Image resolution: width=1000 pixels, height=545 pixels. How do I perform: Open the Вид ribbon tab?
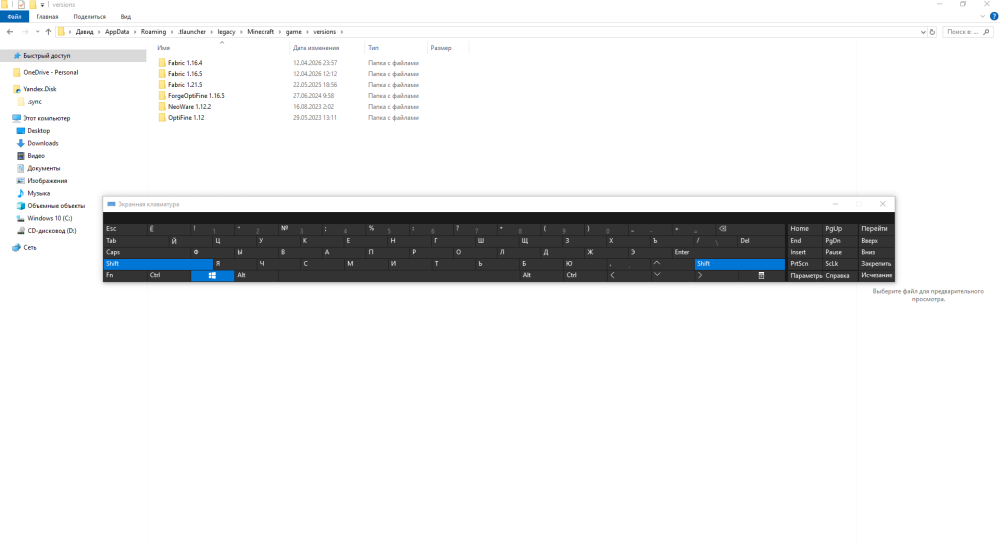[126, 17]
